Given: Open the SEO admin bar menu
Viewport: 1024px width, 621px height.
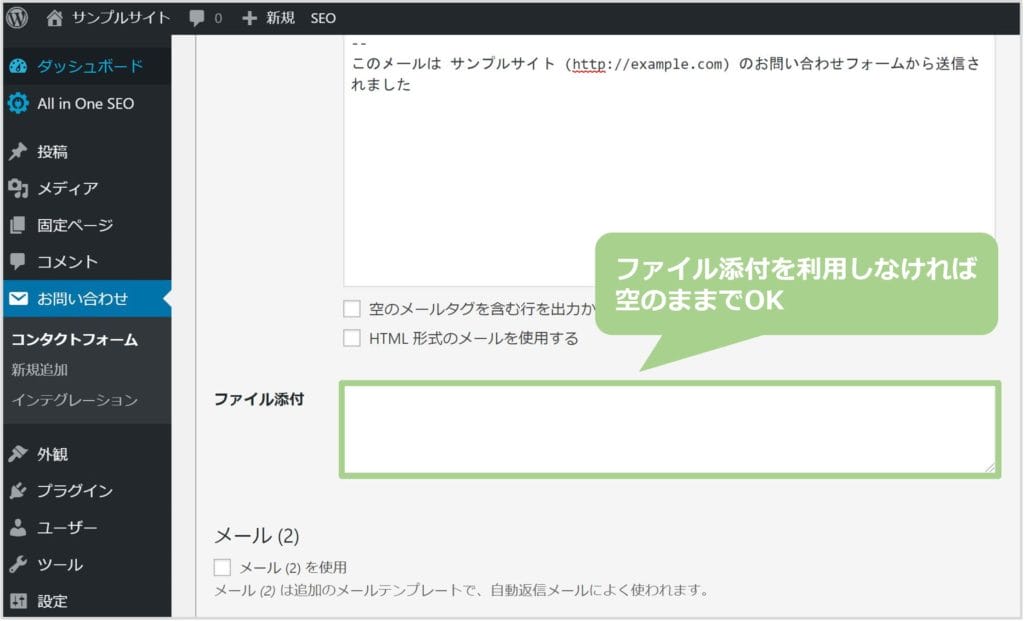Looking at the screenshot, I should tap(323, 18).
